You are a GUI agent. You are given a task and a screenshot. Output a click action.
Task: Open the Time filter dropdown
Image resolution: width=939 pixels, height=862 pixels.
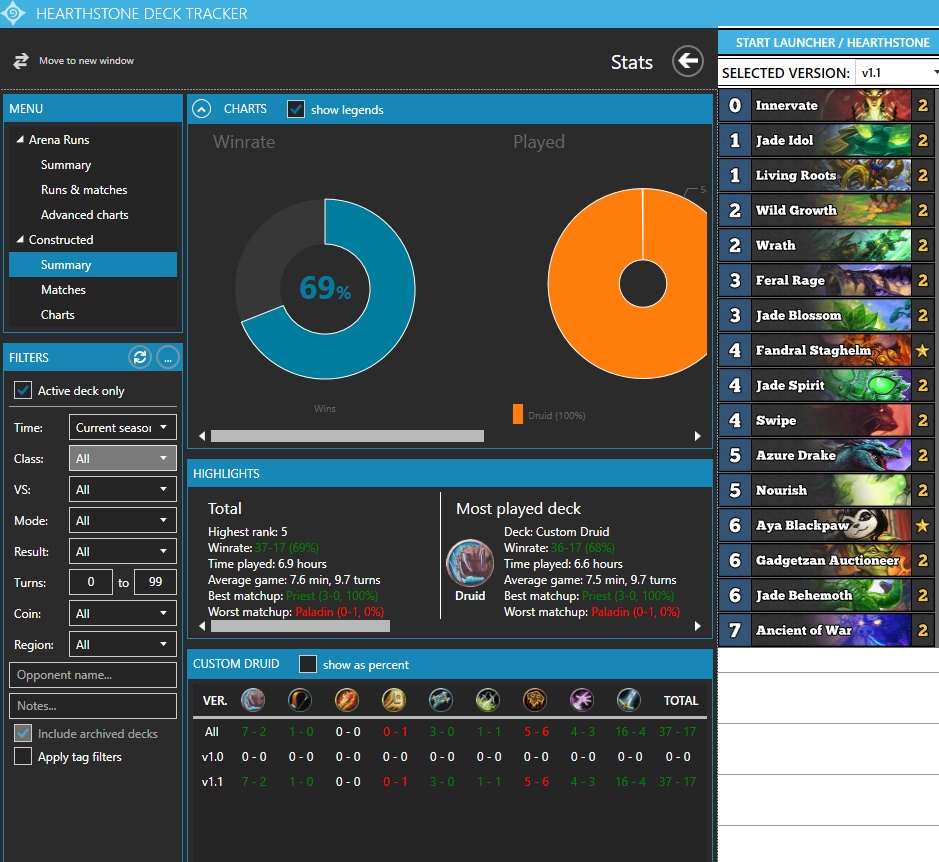[123, 428]
